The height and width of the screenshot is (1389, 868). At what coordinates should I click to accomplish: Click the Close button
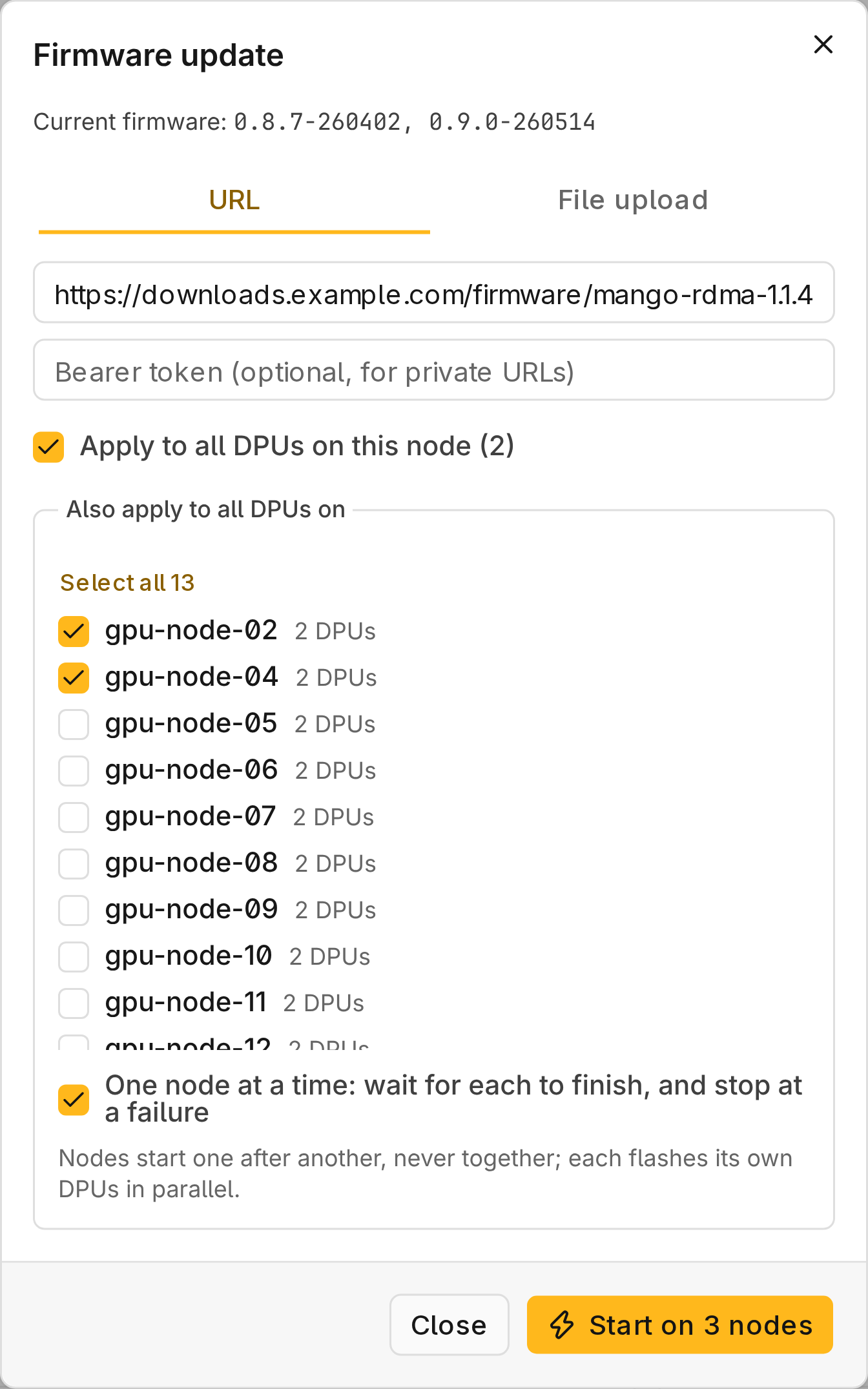coord(449,1324)
